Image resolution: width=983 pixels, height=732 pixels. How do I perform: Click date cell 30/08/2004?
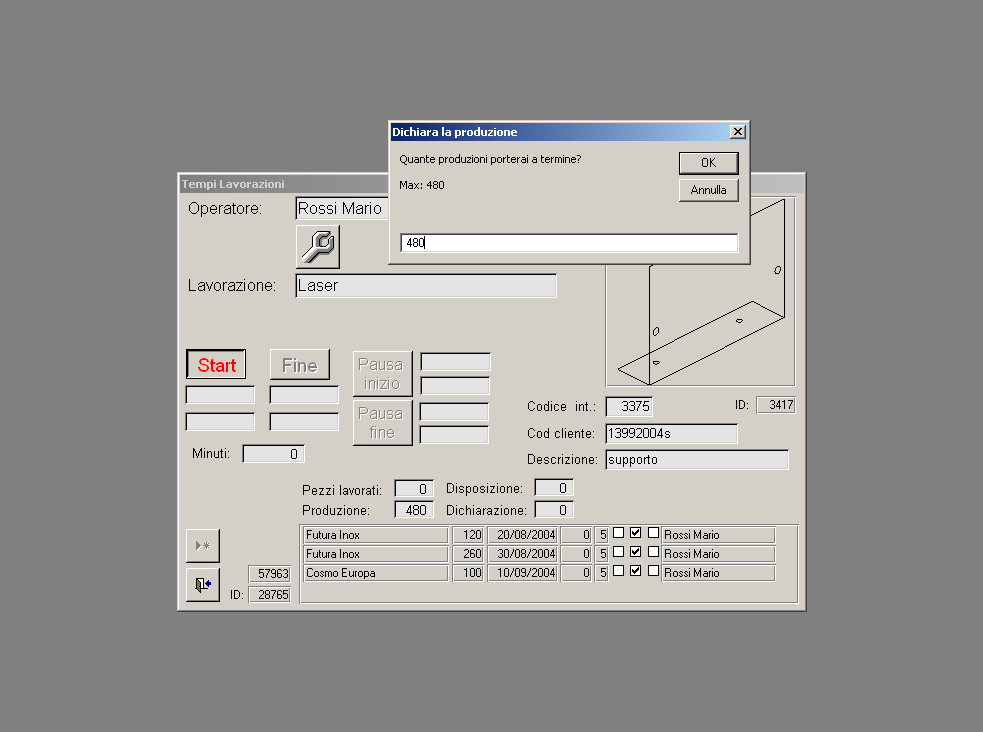tap(522, 554)
